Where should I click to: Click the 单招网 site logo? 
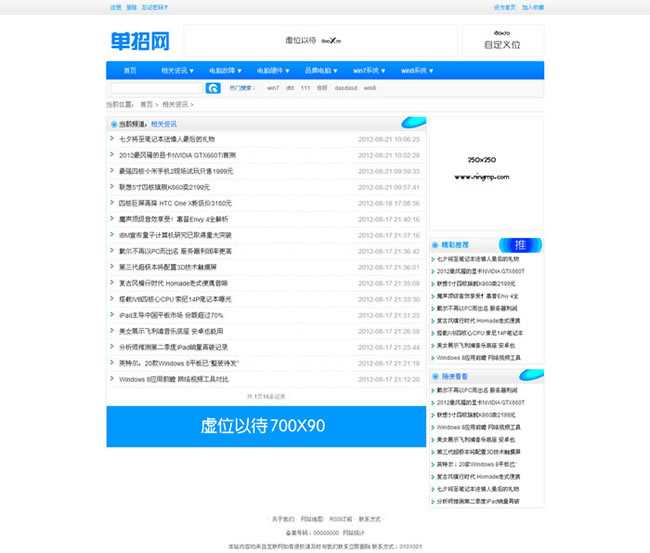click(140, 41)
